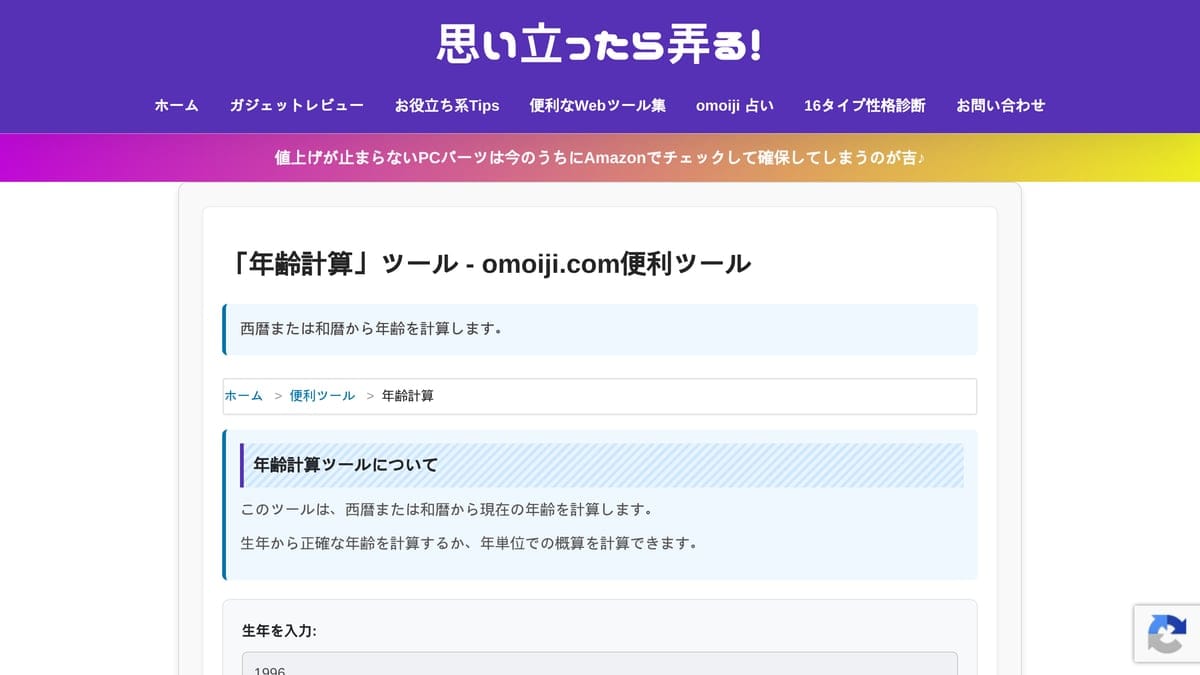1200x675 pixels.
Task: Click the 「年齢計算」ツール page heading
Action: coord(488,264)
